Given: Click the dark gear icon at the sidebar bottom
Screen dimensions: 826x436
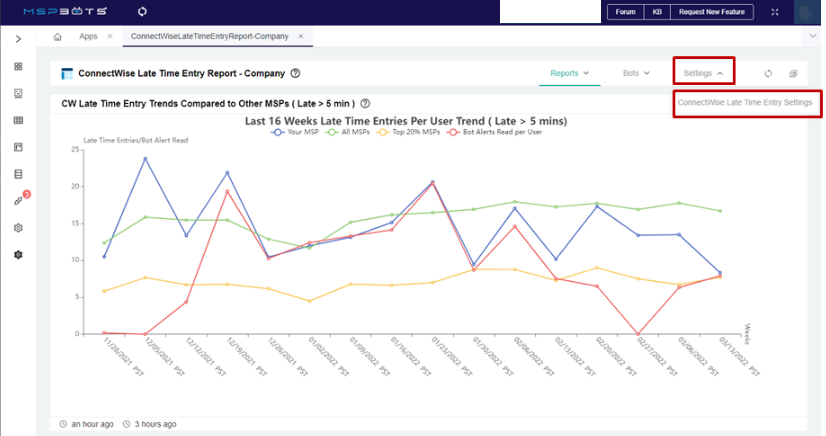Looking at the screenshot, I should (x=18, y=255).
